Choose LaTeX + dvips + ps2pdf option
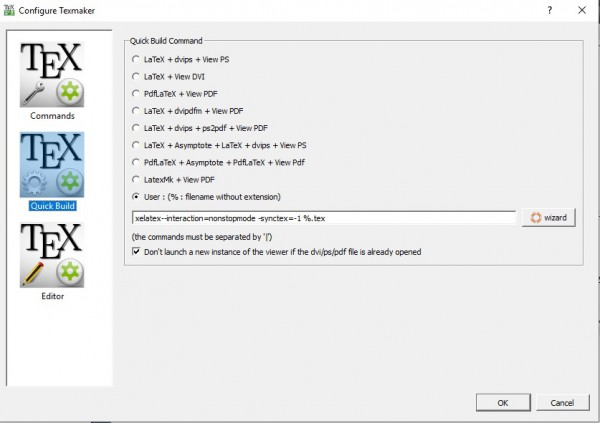The height and width of the screenshot is (423, 600). [137, 127]
